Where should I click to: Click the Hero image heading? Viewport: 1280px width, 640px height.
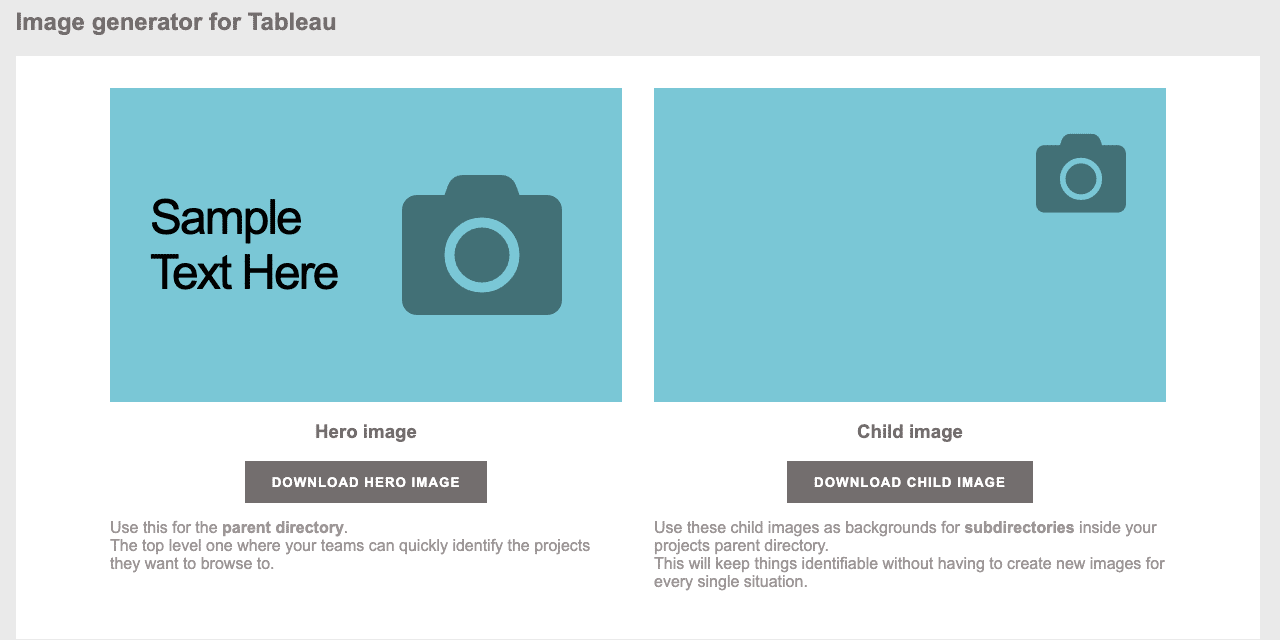pos(366,432)
